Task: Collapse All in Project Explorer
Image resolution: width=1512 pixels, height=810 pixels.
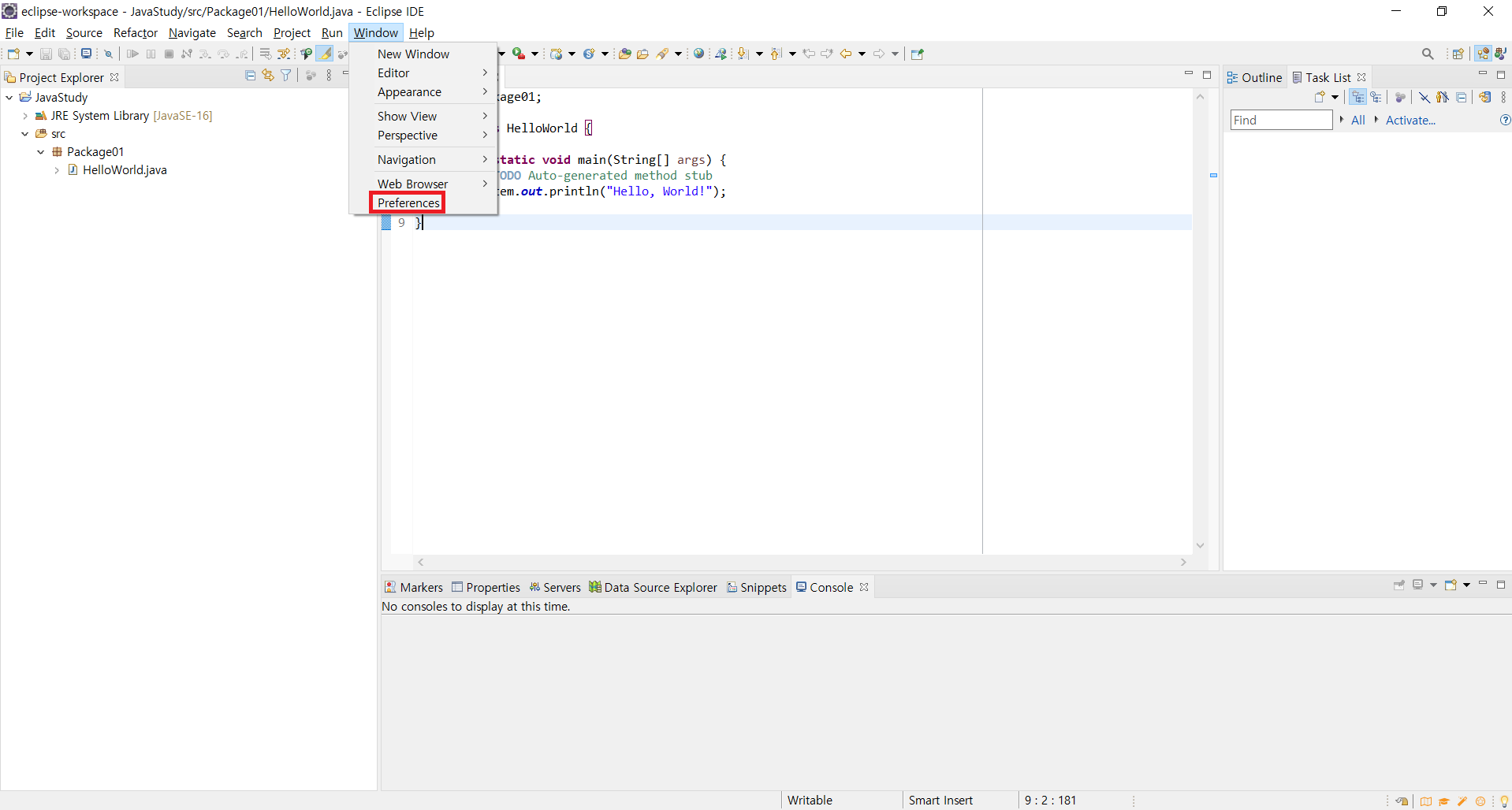Action: click(251, 76)
